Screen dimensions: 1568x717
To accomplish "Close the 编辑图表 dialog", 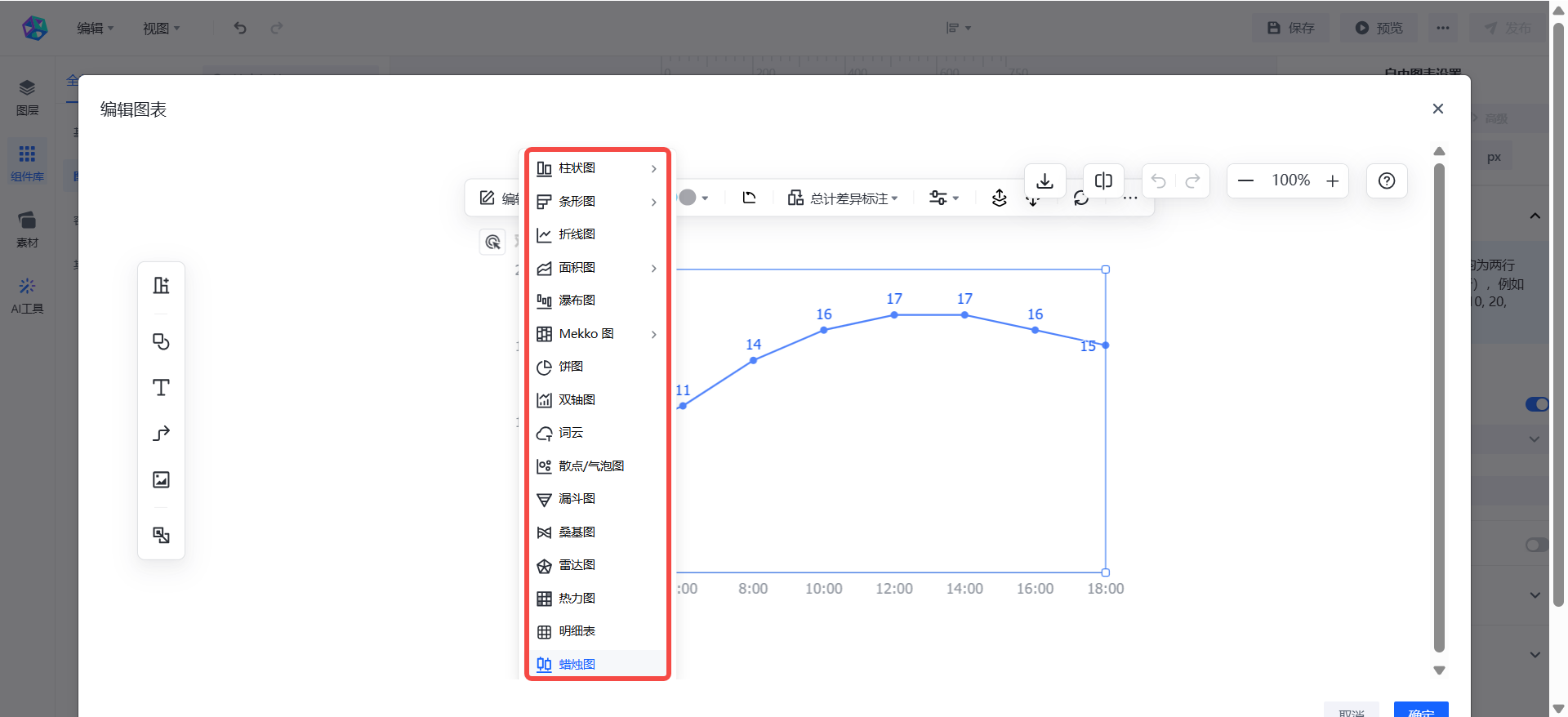I will pos(1437,109).
